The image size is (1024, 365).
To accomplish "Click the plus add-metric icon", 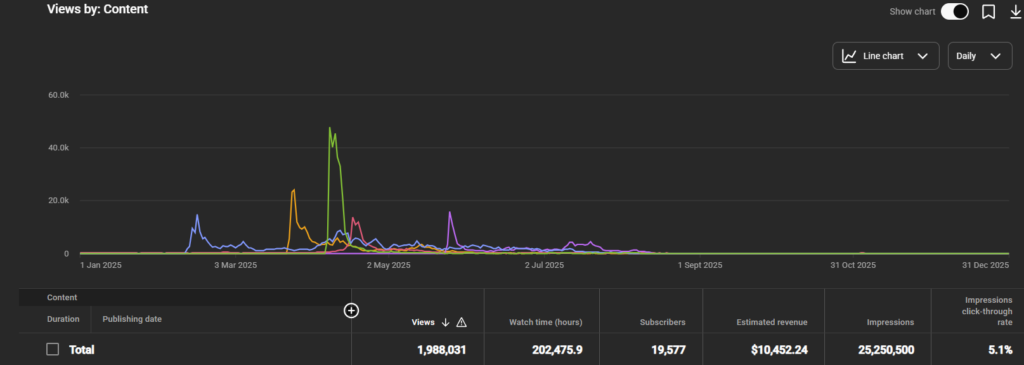I will pyautogui.click(x=351, y=311).
